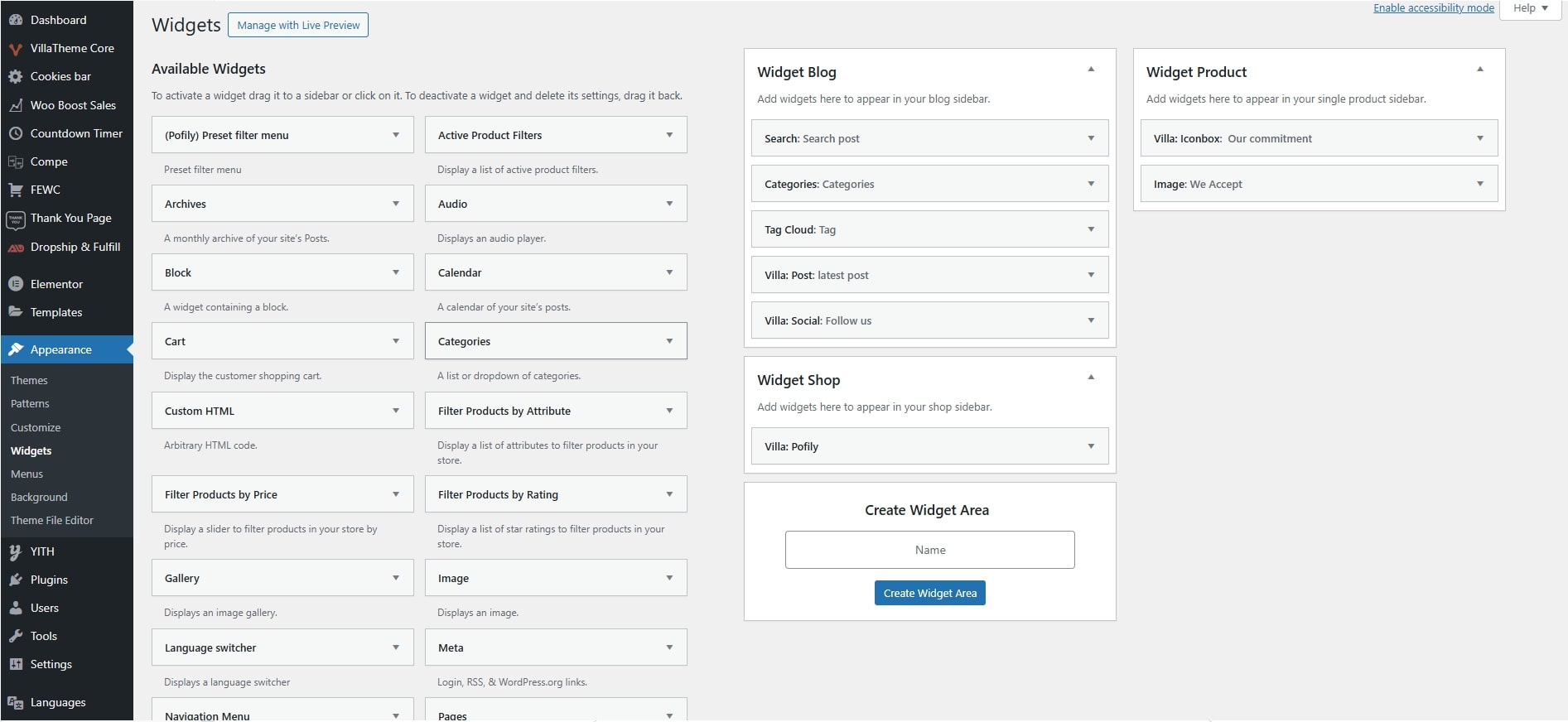
Task: Collapse the Widget Blog panel arrow
Action: [x=1091, y=70]
